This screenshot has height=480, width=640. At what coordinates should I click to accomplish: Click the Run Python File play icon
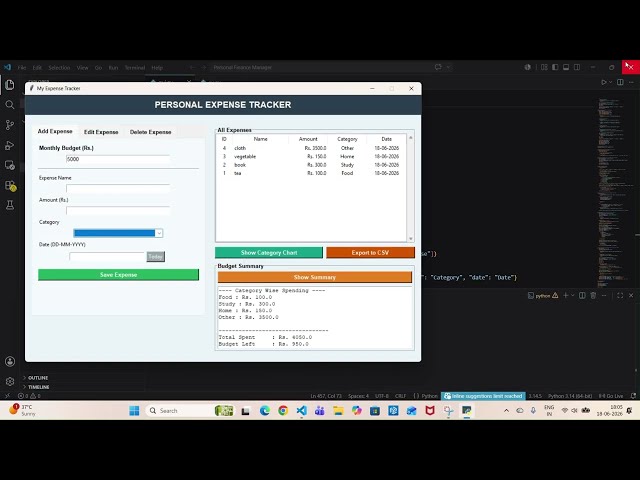[x=604, y=82]
